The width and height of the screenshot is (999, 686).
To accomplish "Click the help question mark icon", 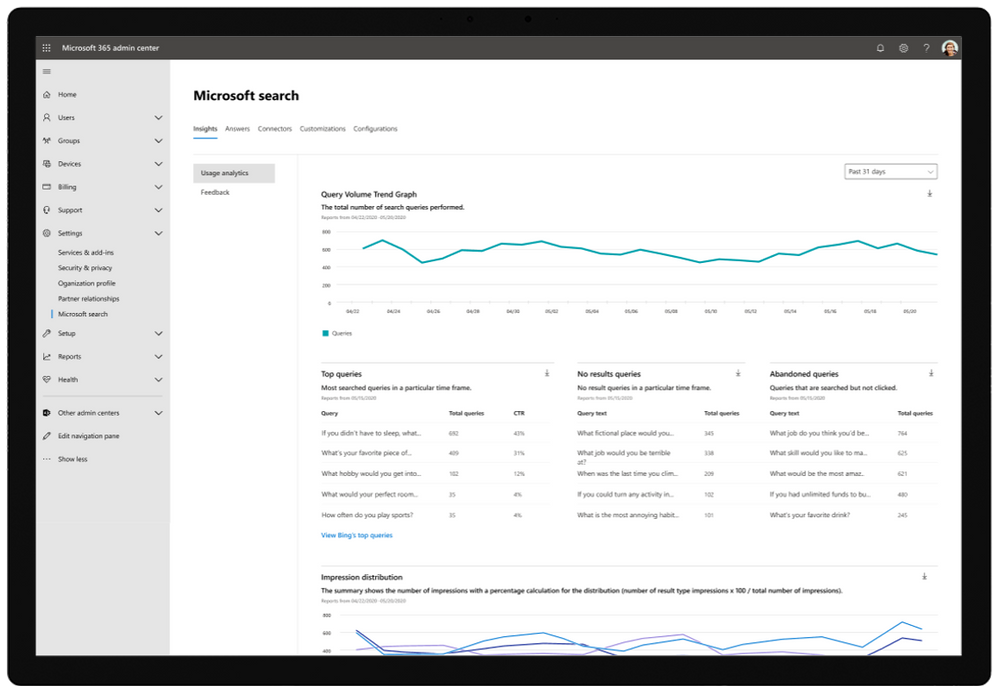I will 926,48.
